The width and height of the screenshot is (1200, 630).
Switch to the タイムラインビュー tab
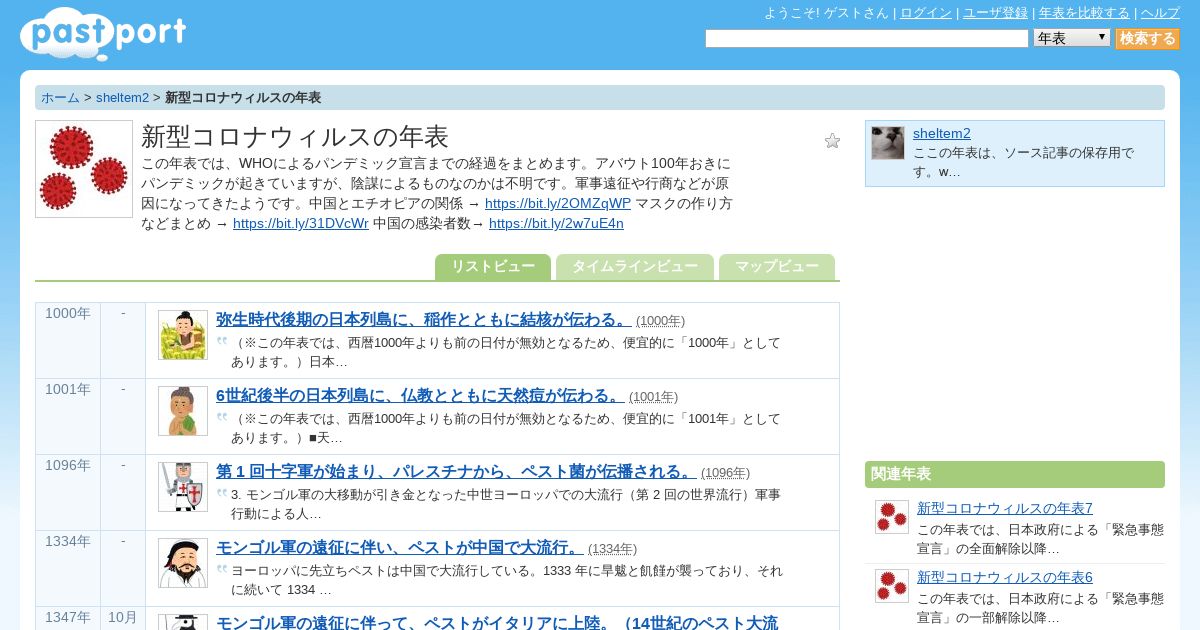pos(635,267)
